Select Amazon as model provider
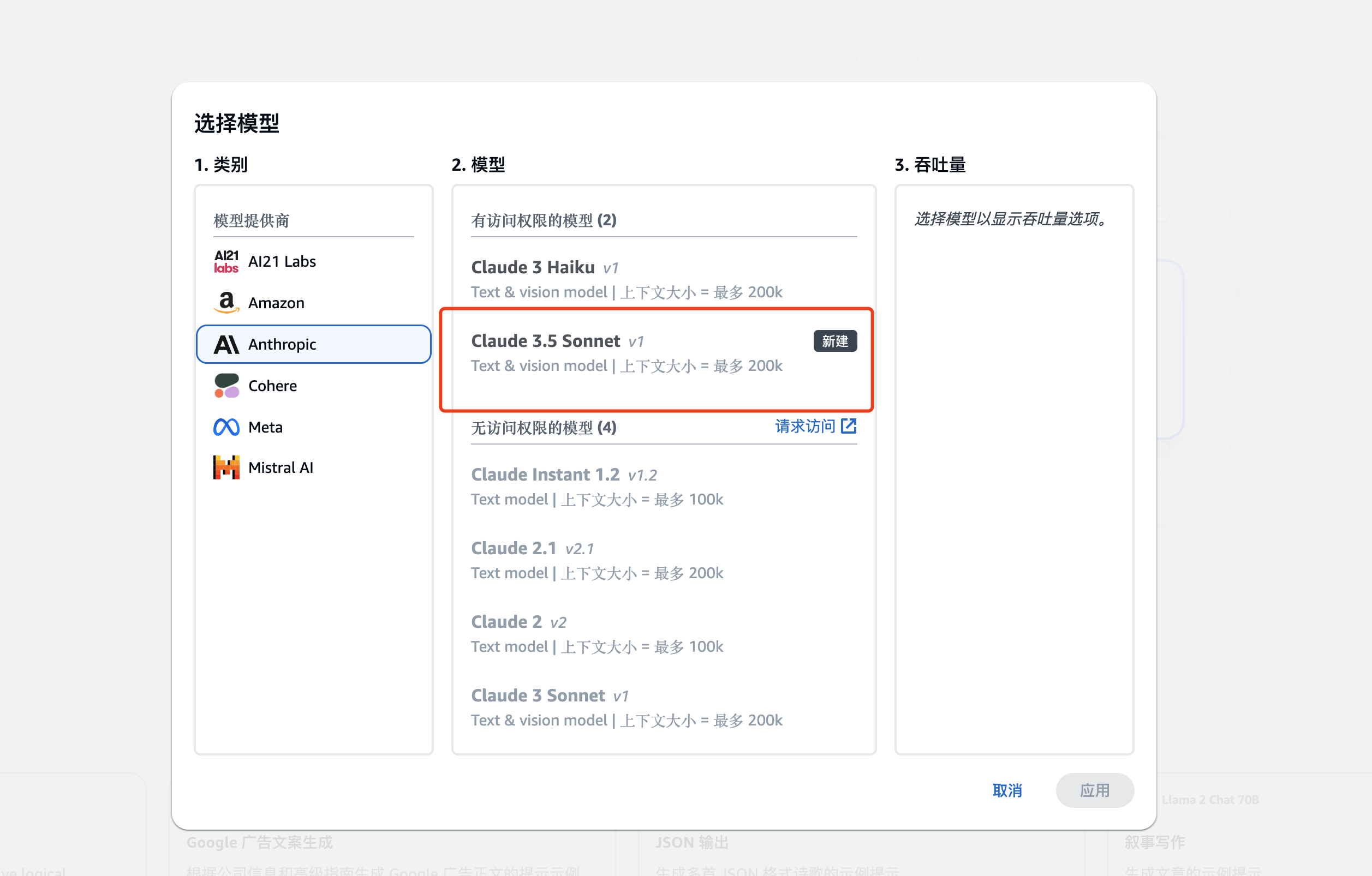The width and height of the screenshot is (1372, 876). point(313,302)
